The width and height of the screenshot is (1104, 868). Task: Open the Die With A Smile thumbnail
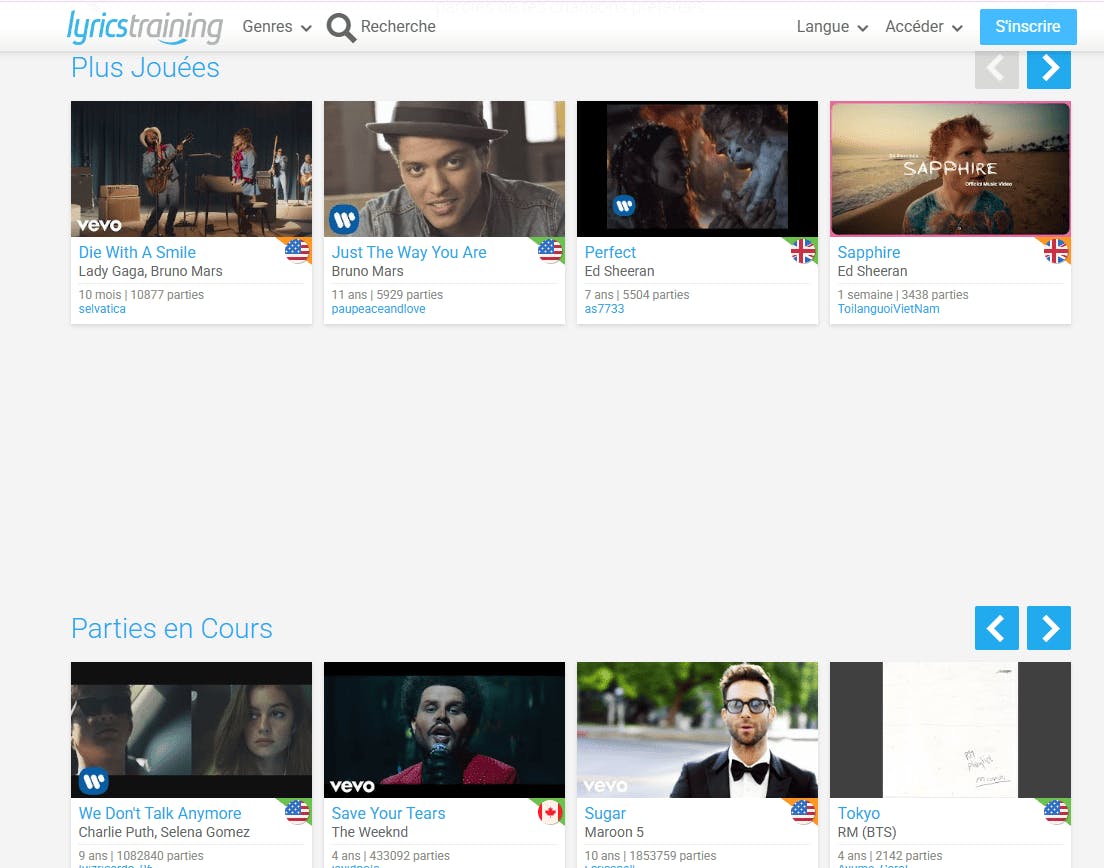click(192, 169)
